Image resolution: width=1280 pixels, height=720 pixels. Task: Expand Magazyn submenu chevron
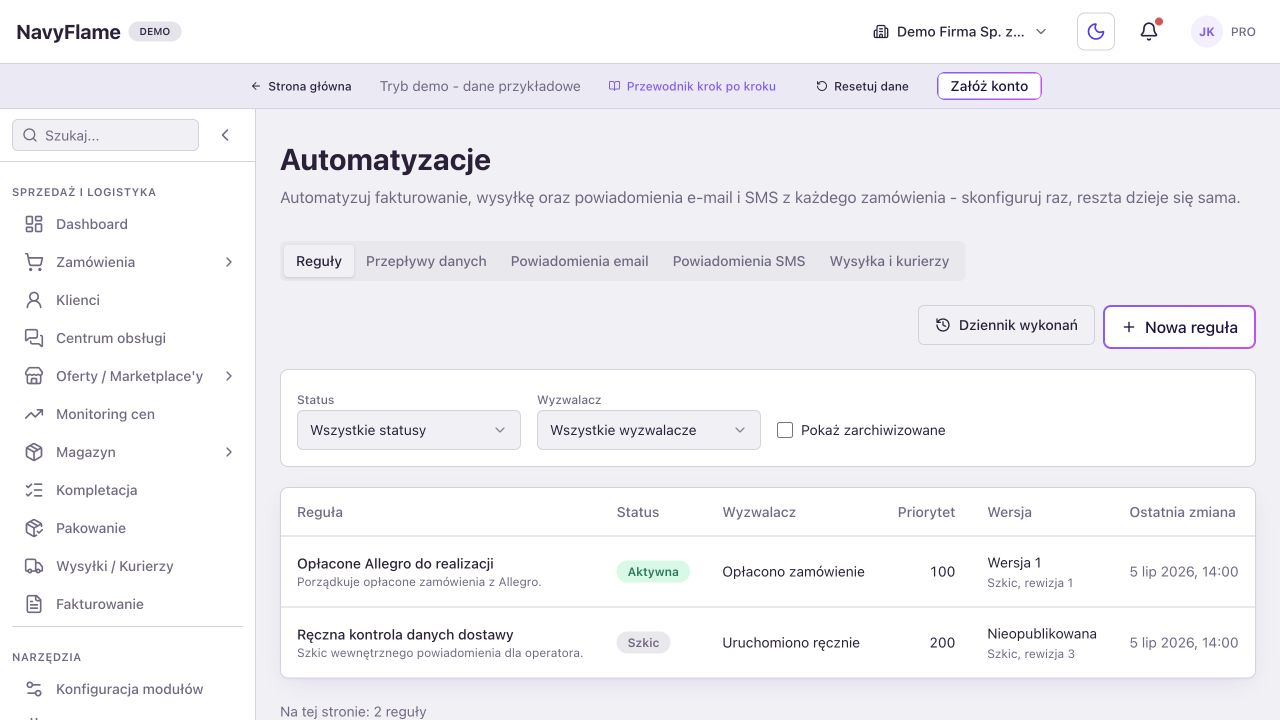[x=229, y=452]
